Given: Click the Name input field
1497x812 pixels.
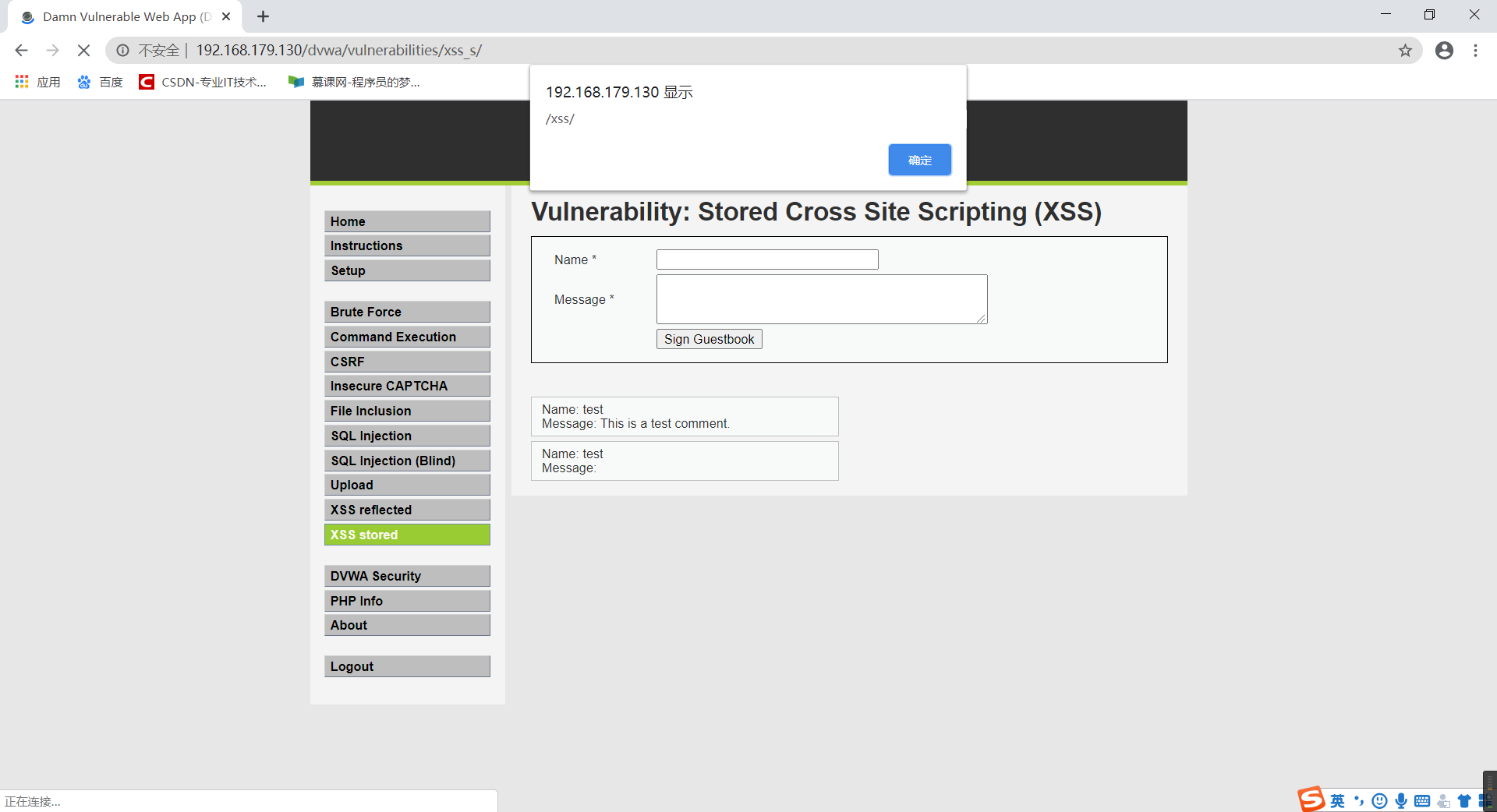Looking at the screenshot, I should [767, 259].
